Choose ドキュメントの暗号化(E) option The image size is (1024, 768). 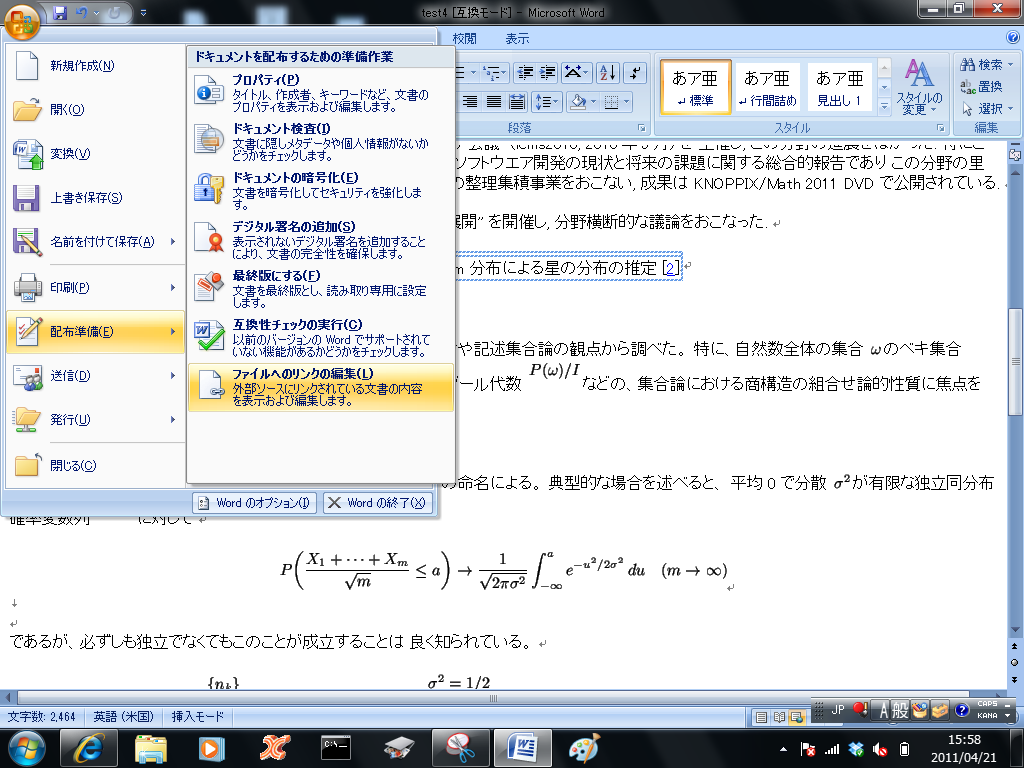[x=321, y=190]
